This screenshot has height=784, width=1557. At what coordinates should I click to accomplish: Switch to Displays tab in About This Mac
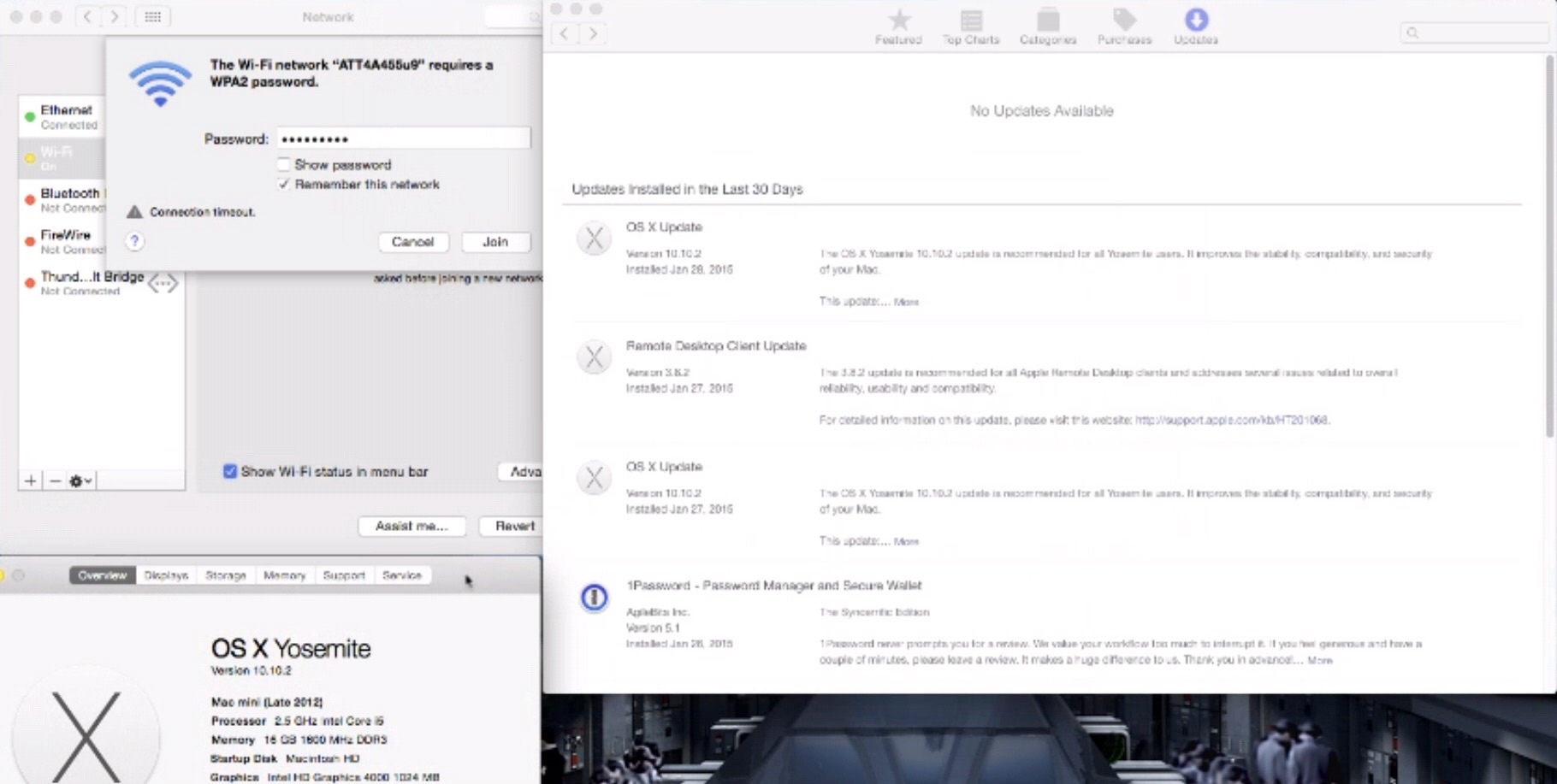click(166, 575)
